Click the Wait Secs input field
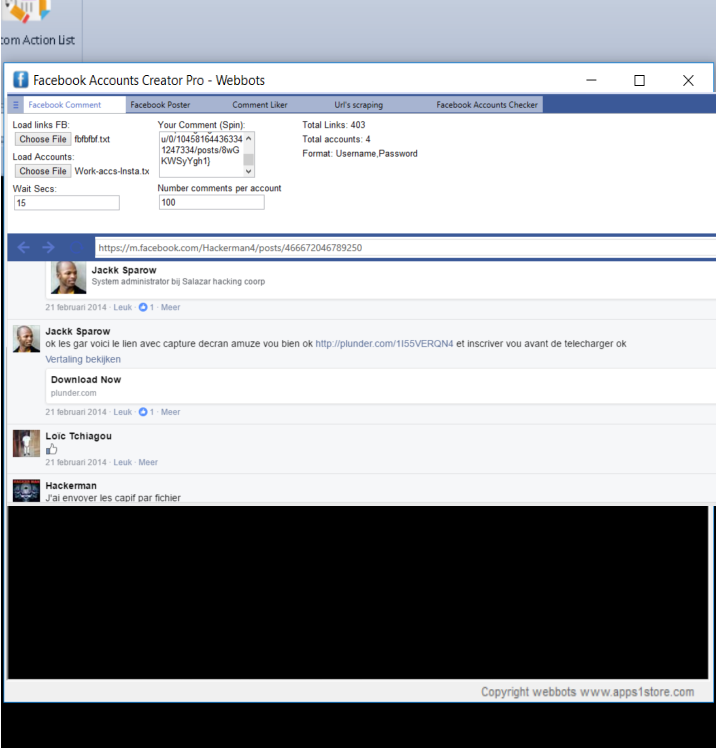The image size is (716, 748). (67, 203)
